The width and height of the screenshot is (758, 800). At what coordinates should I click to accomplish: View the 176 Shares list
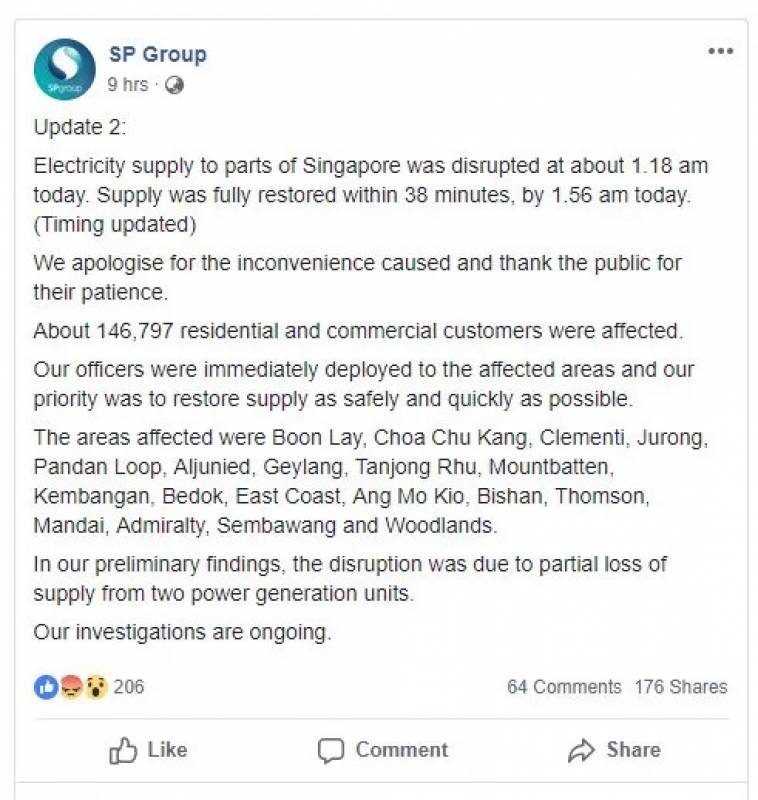coord(681,687)
